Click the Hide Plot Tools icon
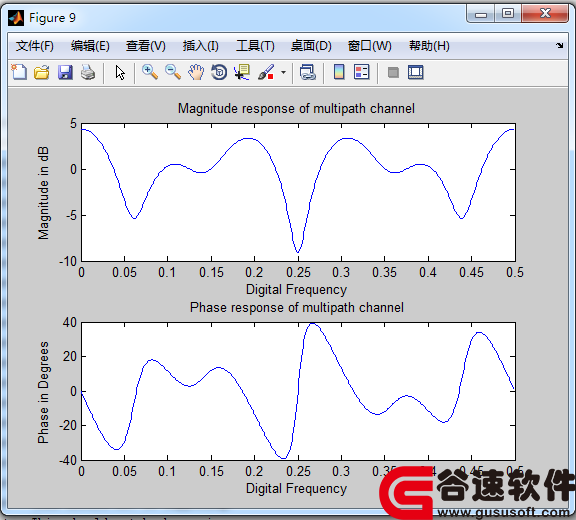Screen dimensions: 576x520 pos(393,72)
